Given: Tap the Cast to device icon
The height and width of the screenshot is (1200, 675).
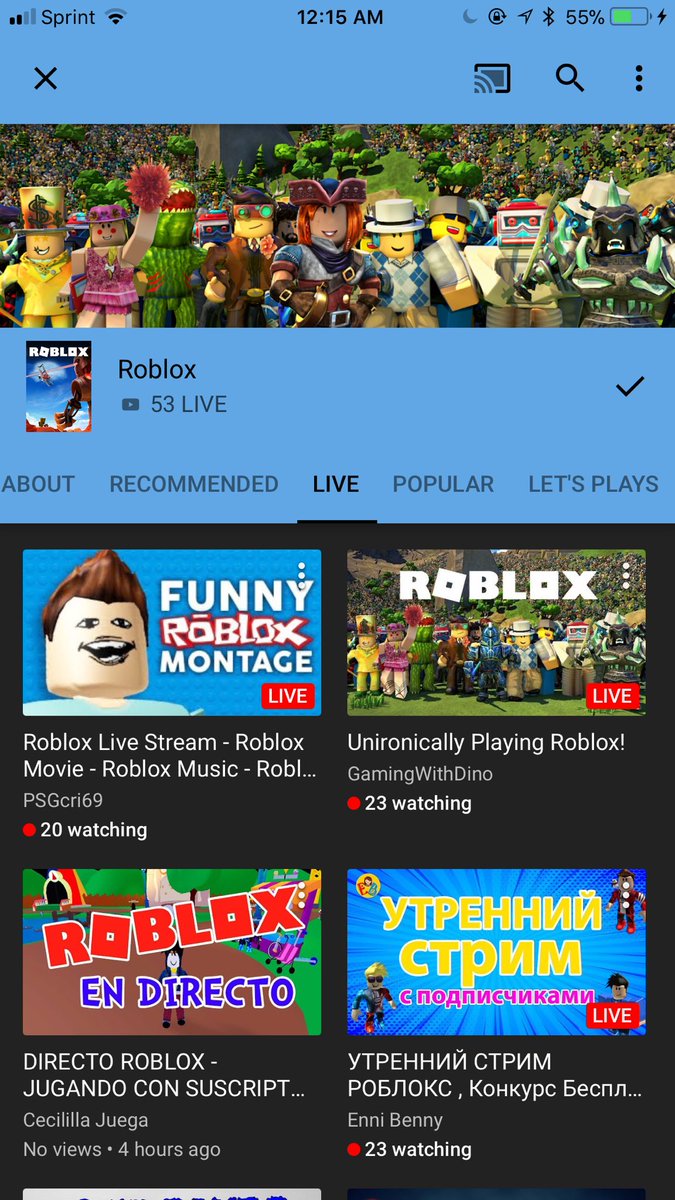Looking at the screenshot, I should click(x=492, y=78).
